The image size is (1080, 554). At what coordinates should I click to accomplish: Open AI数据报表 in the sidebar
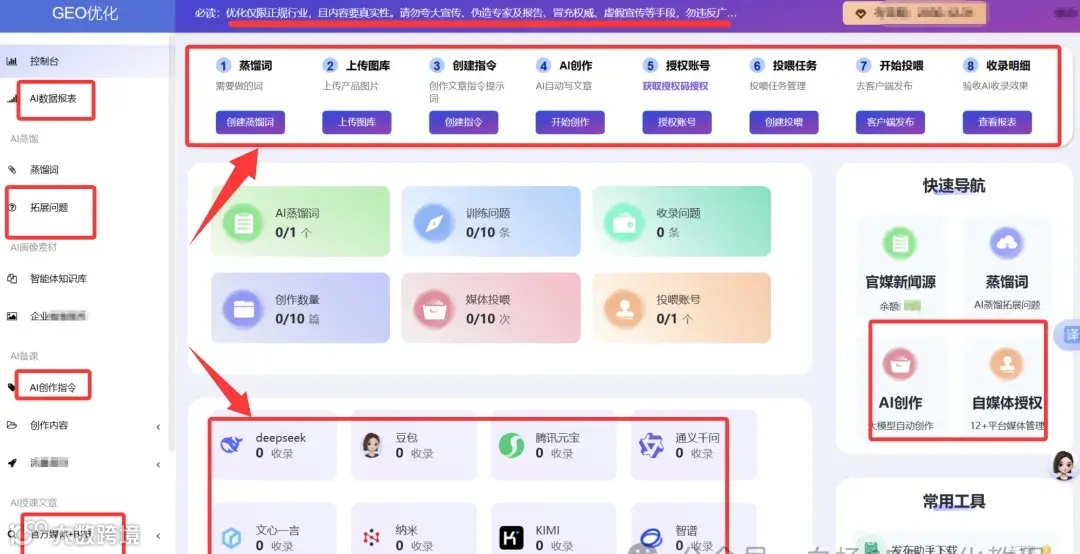52,99
